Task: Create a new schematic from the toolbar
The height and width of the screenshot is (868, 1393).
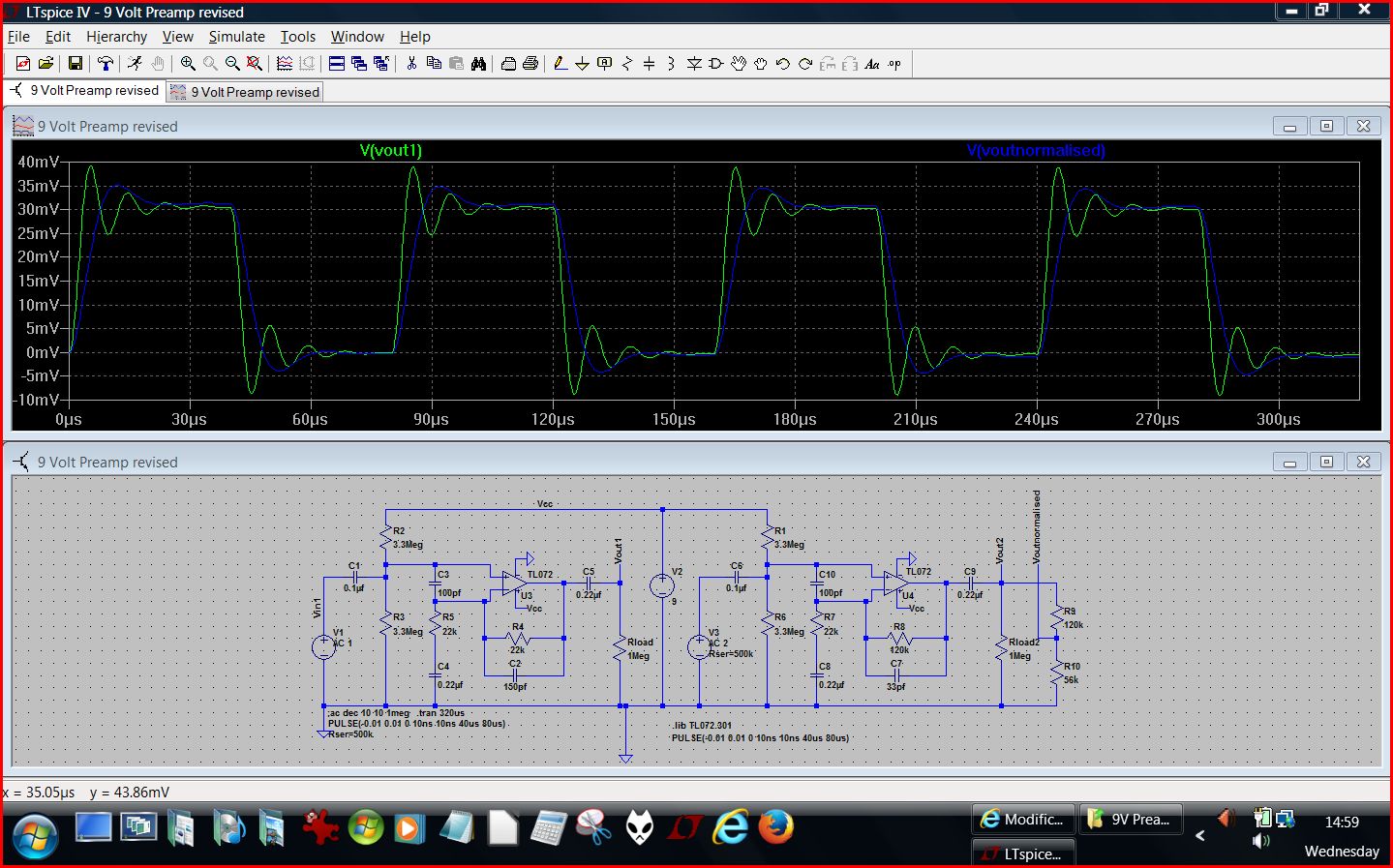Action: pos(23,64)
